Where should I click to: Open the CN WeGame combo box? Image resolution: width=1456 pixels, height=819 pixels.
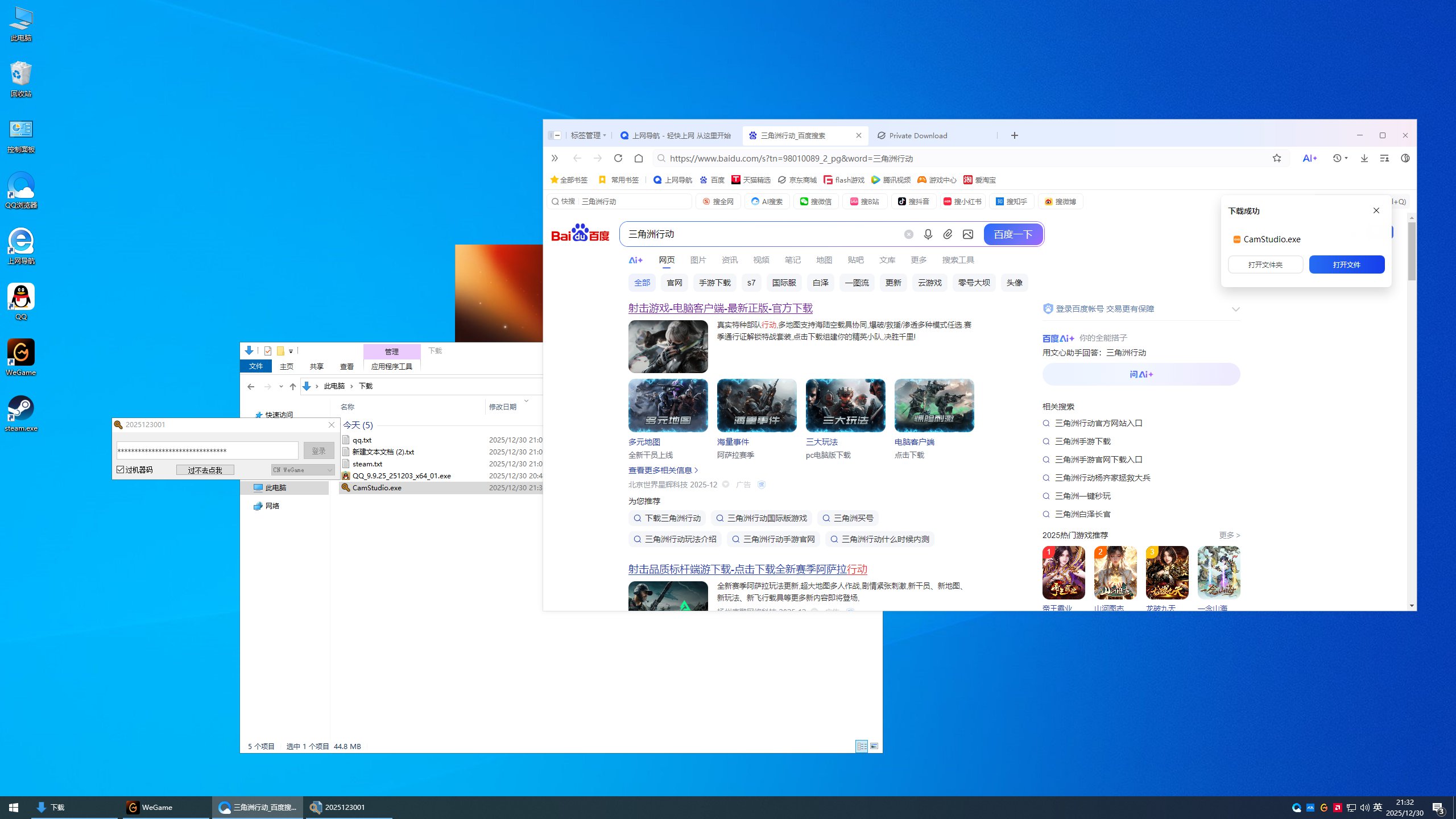(303, 470)
